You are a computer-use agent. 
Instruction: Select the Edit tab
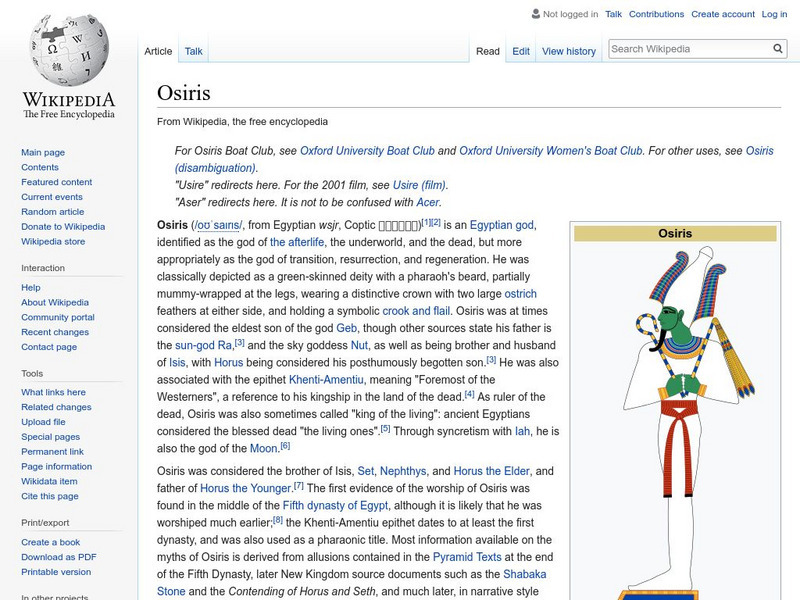tap(520, 50)
